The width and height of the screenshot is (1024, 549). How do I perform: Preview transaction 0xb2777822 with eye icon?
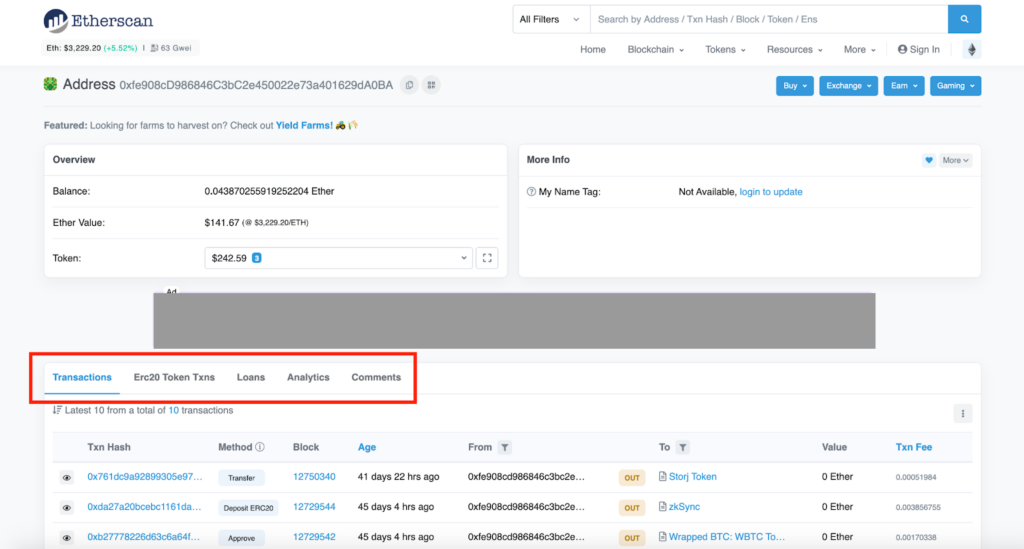(x=67, y=538)
